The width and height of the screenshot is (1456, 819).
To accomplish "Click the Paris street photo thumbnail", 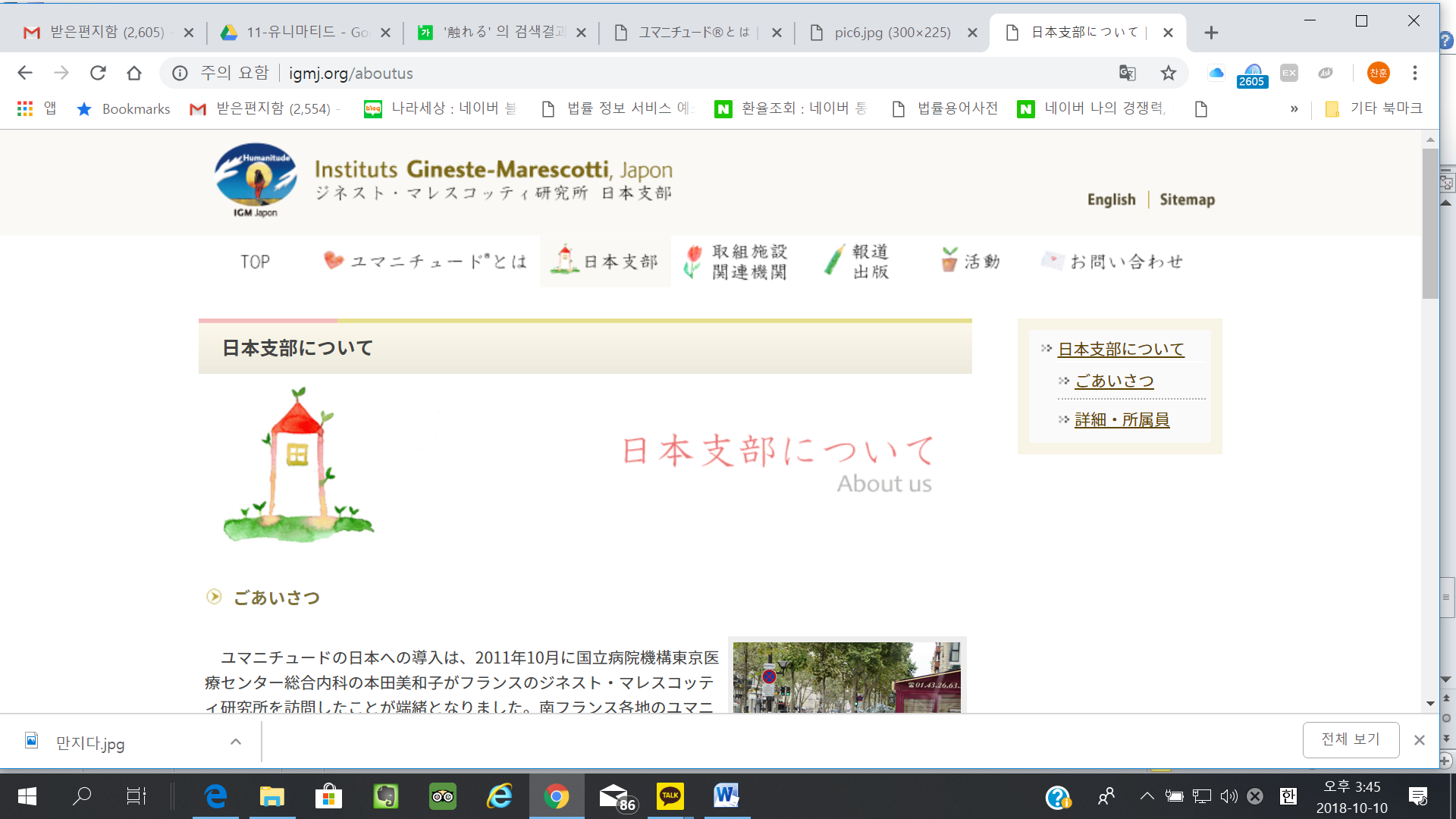I will pyautogui.click(x=847, y=677).
